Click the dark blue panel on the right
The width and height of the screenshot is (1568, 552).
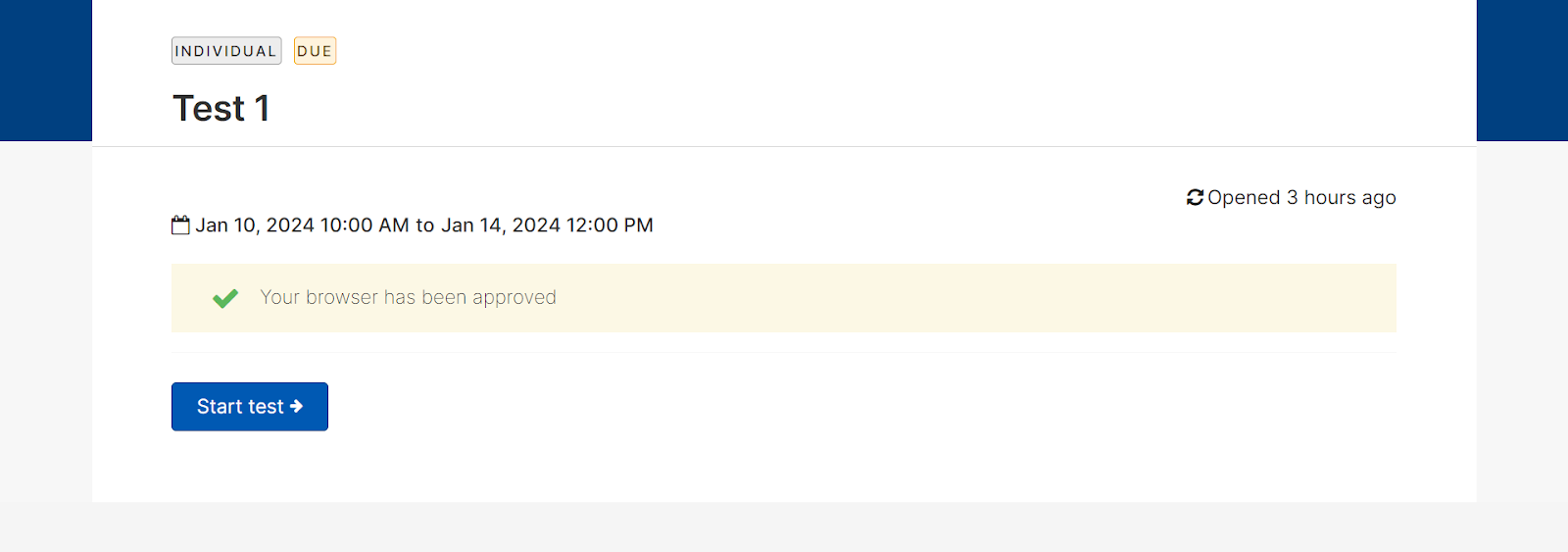point(1522,71)
